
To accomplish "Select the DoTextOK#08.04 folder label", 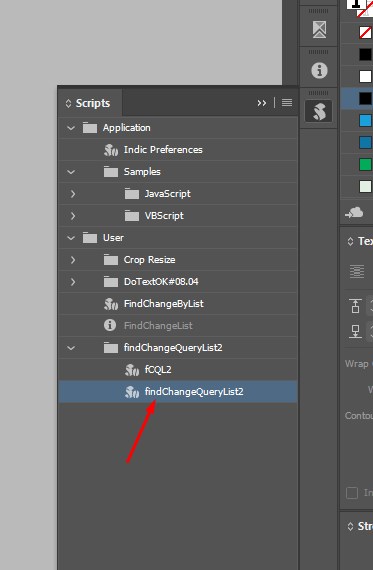I will (161, 282).
